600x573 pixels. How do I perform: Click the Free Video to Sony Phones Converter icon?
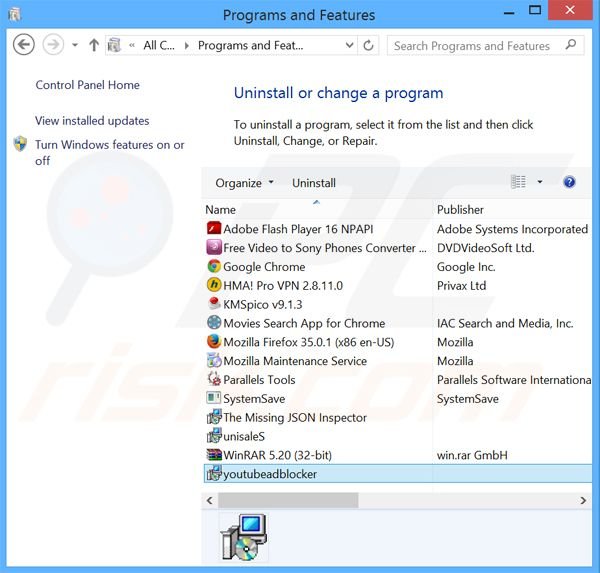click(214, 247)
